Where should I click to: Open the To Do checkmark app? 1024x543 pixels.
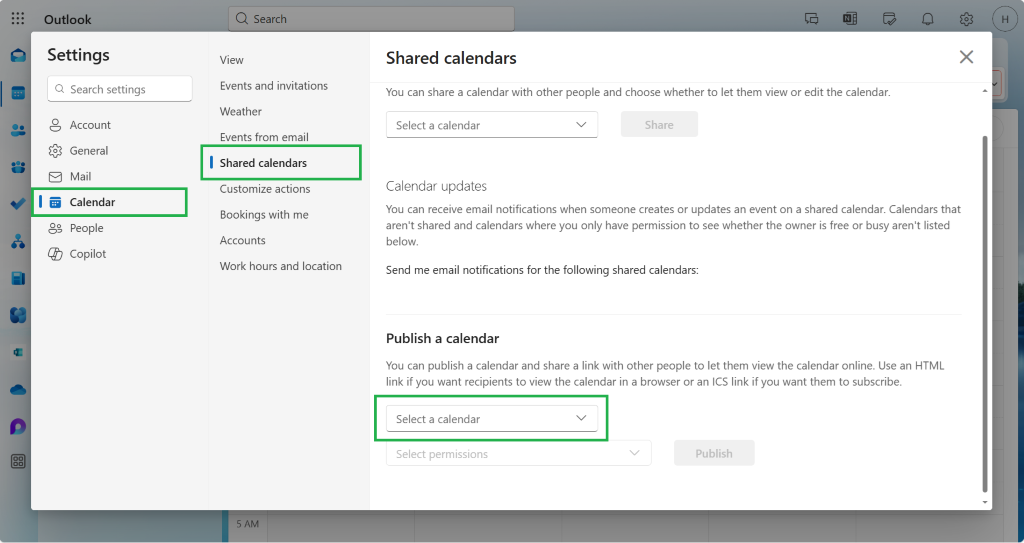[18, 205]
